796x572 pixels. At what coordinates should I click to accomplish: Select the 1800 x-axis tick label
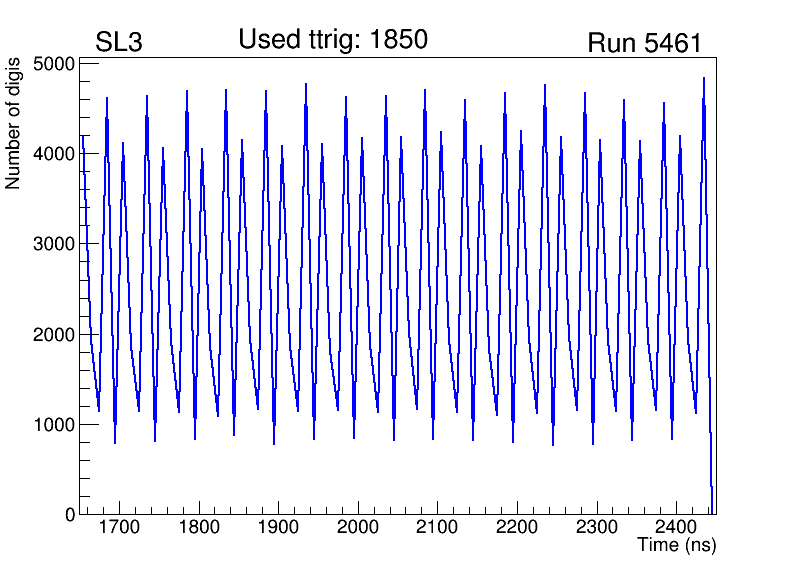(x=199, y=527)
